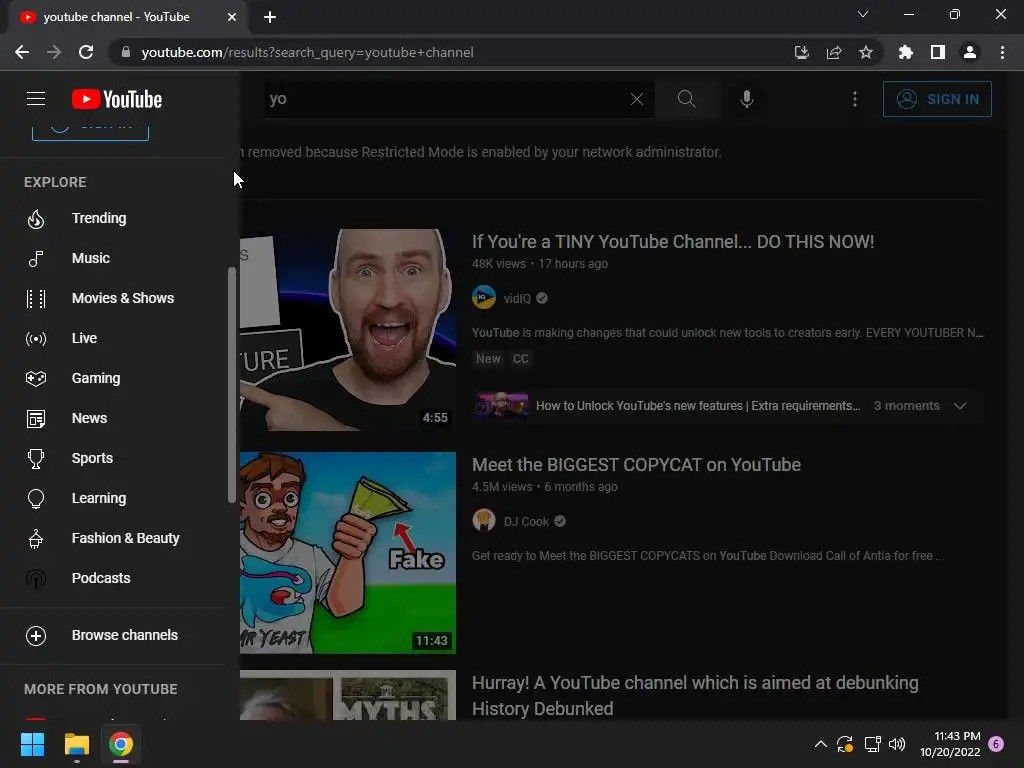Select the News newspaper icon

[x=36, y=419]
